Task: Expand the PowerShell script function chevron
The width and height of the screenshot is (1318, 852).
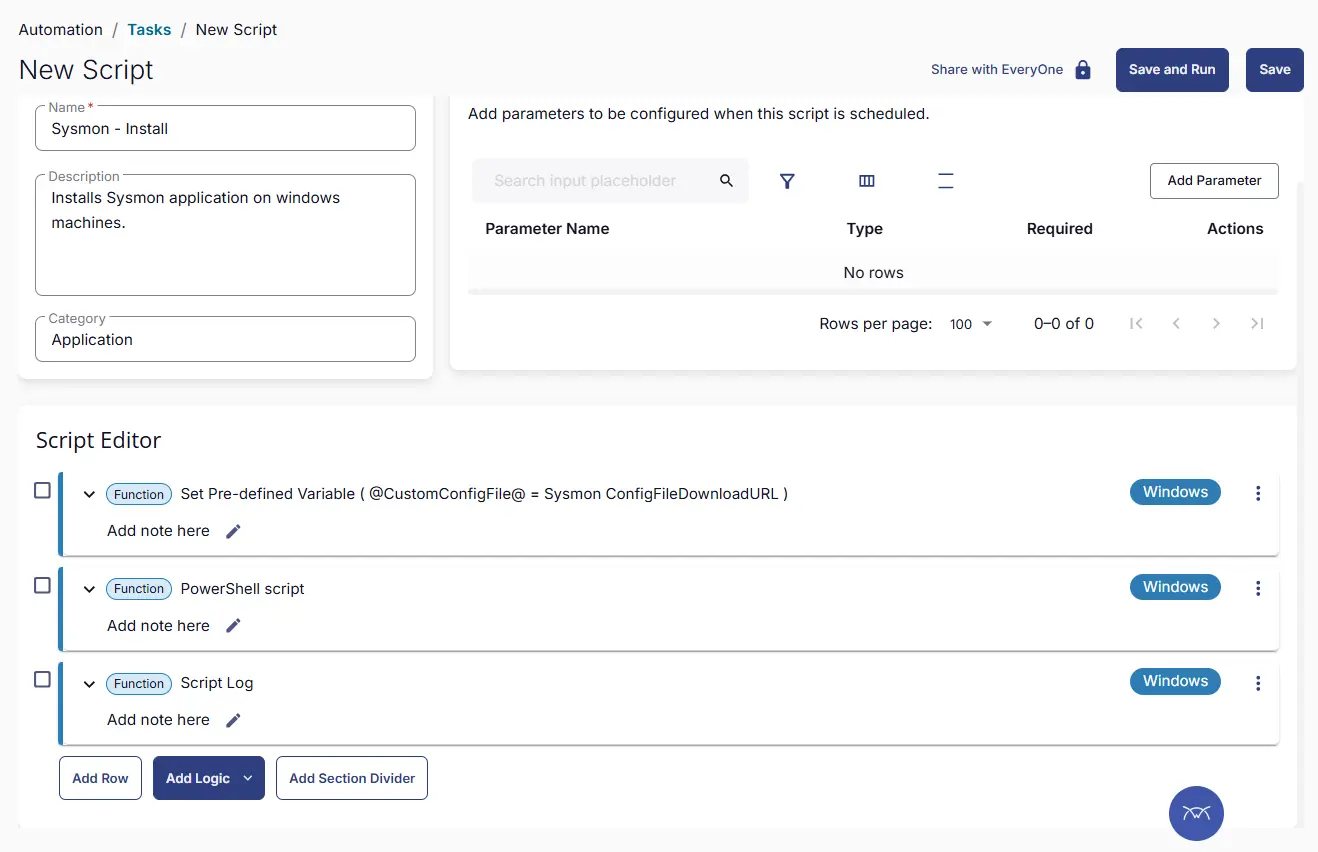Action: tap(89, 589)
